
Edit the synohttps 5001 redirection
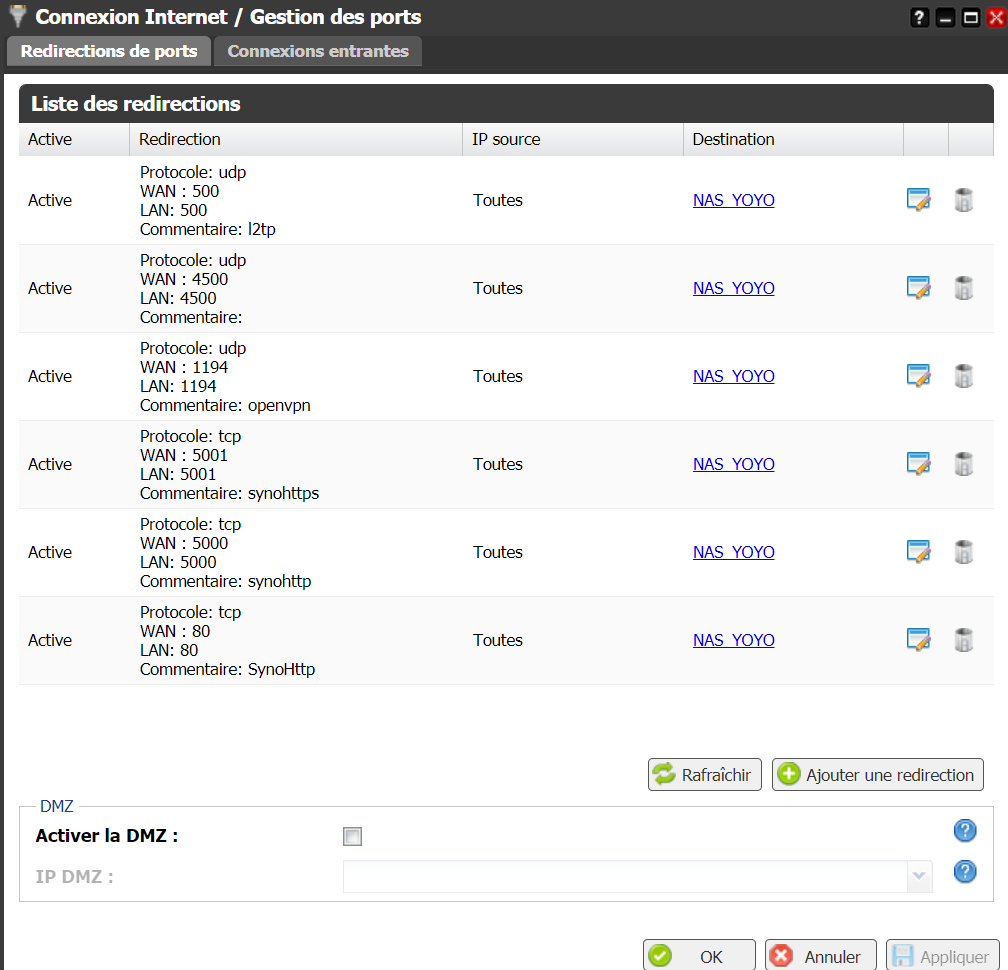pos(918,464)
